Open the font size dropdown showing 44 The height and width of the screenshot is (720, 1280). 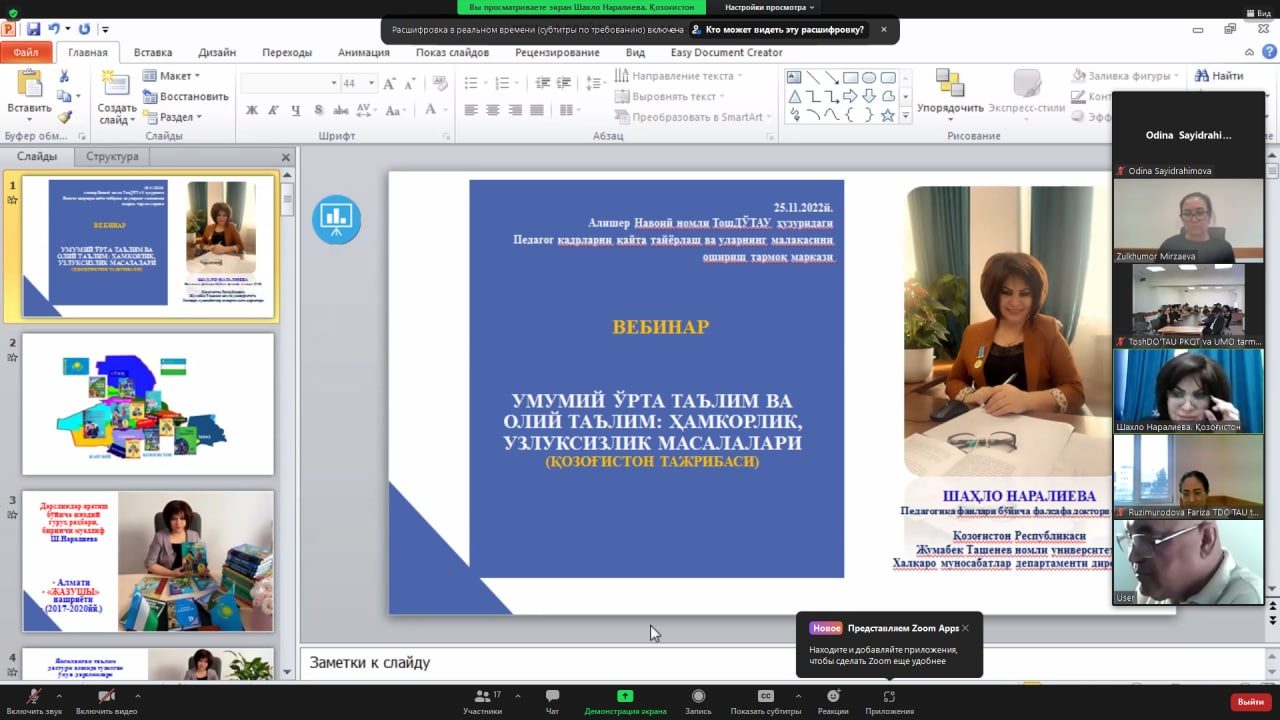[371, 83]
